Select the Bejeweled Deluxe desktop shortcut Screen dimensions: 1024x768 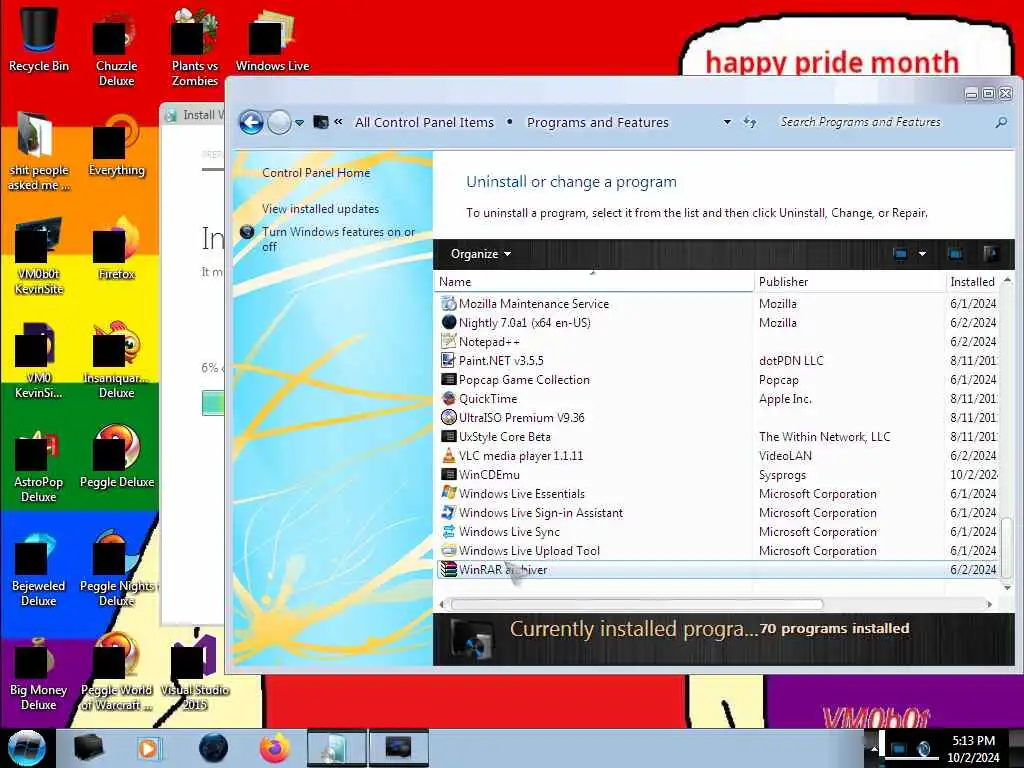(39, 568)
